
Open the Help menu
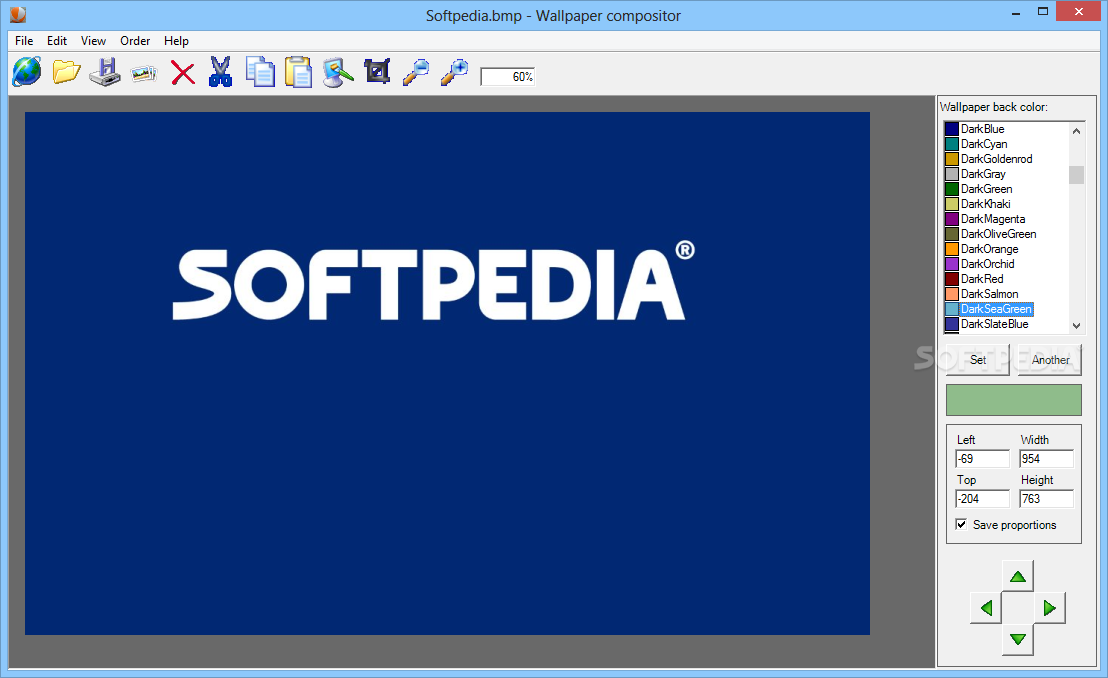pos(176,41)
